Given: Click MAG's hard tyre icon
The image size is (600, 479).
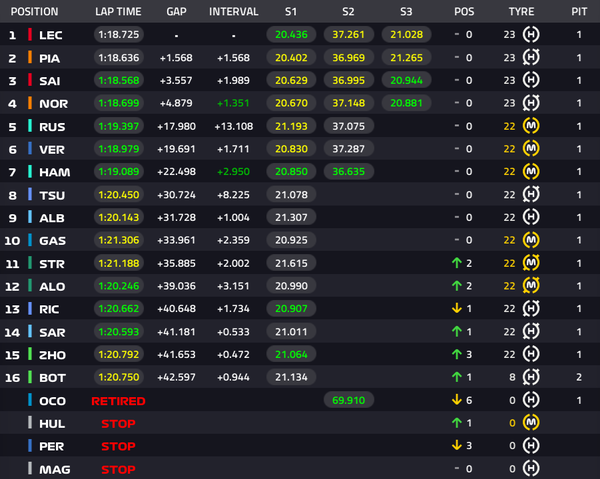Looking at the screenshot, I should (x=531, y=468).
